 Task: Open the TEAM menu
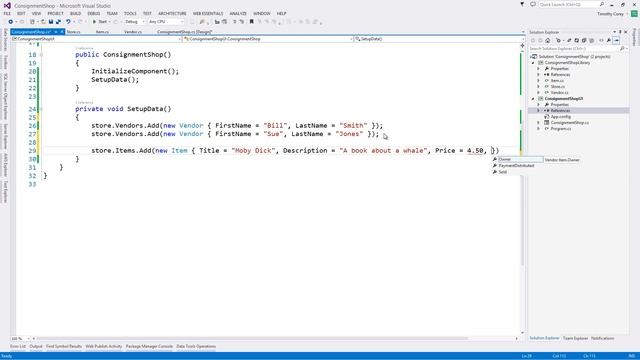112,13
